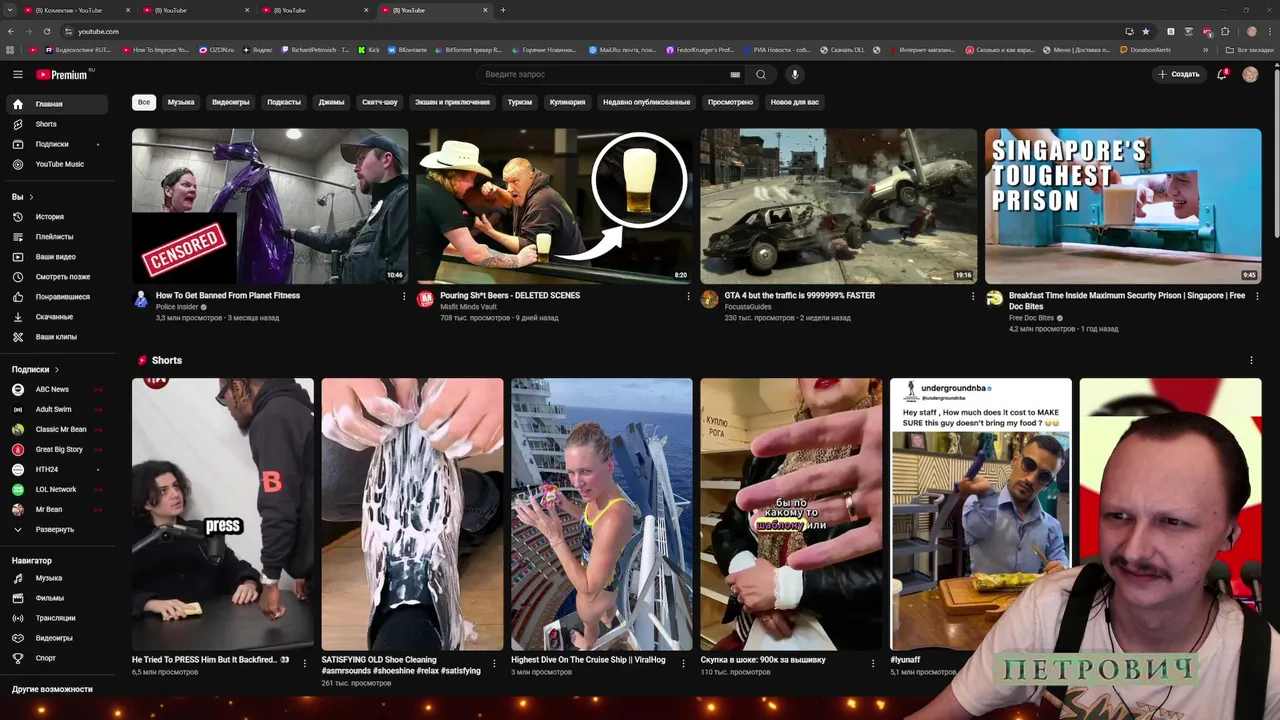This screenshot has width=1280, height=720.
Task: Open YouTube Music in the sidebar
Action: [x=56, y=164]
